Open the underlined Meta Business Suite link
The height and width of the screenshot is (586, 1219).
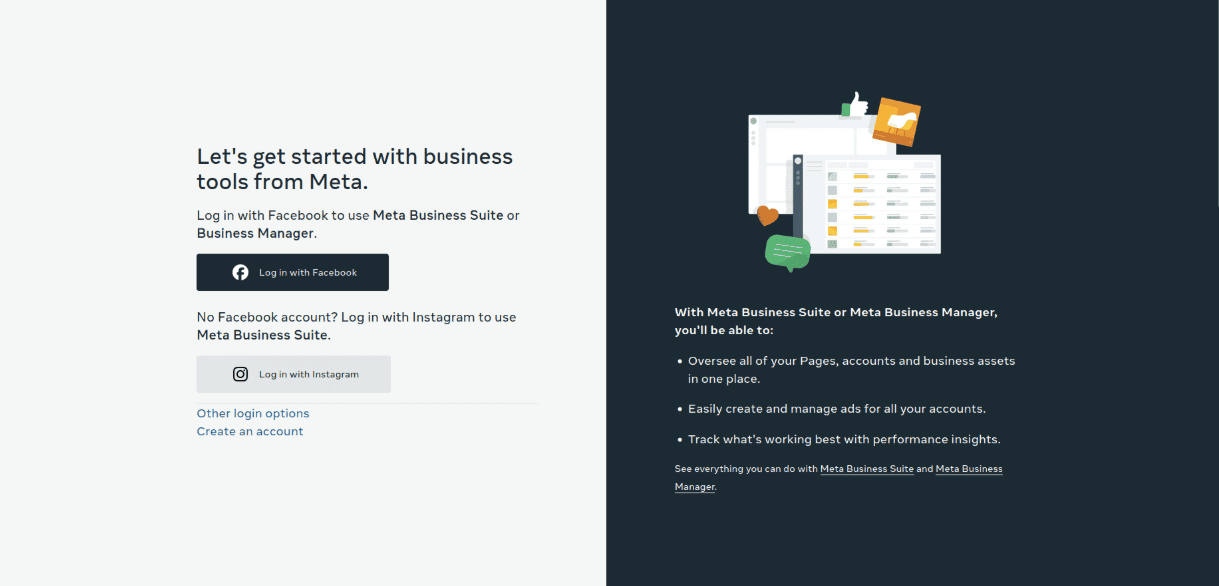(867, 469)
